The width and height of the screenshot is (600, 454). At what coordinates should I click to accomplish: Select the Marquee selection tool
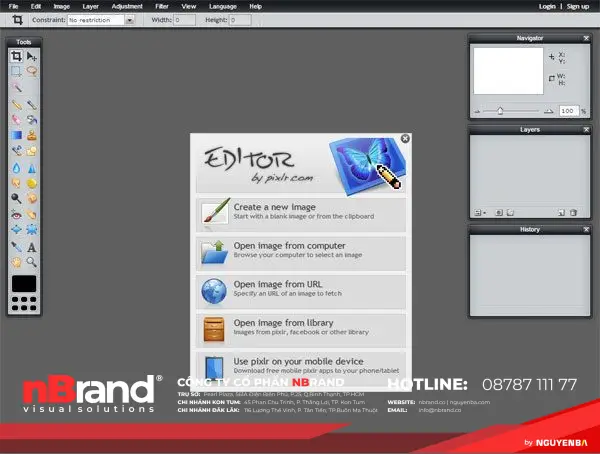click(x=16, y=71)
